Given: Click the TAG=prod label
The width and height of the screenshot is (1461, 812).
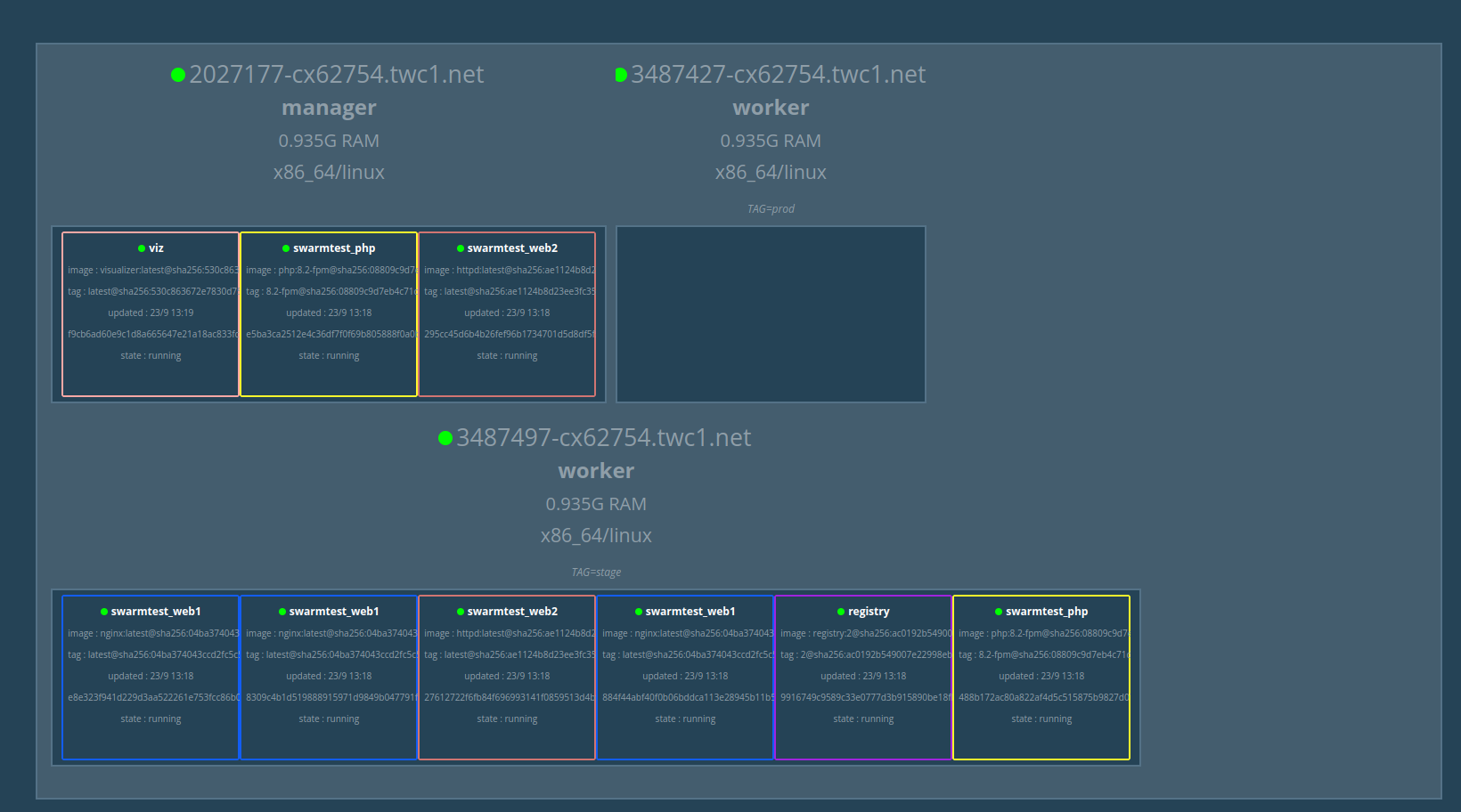Looking at the screenshot, I should tap(771, 209).
